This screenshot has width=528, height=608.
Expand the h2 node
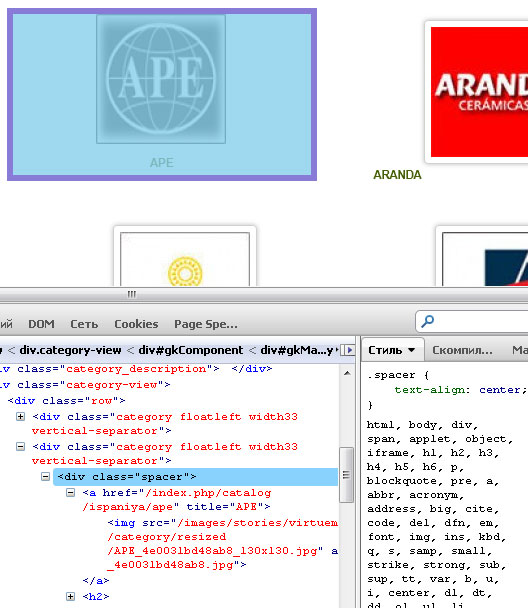[70, 596]
